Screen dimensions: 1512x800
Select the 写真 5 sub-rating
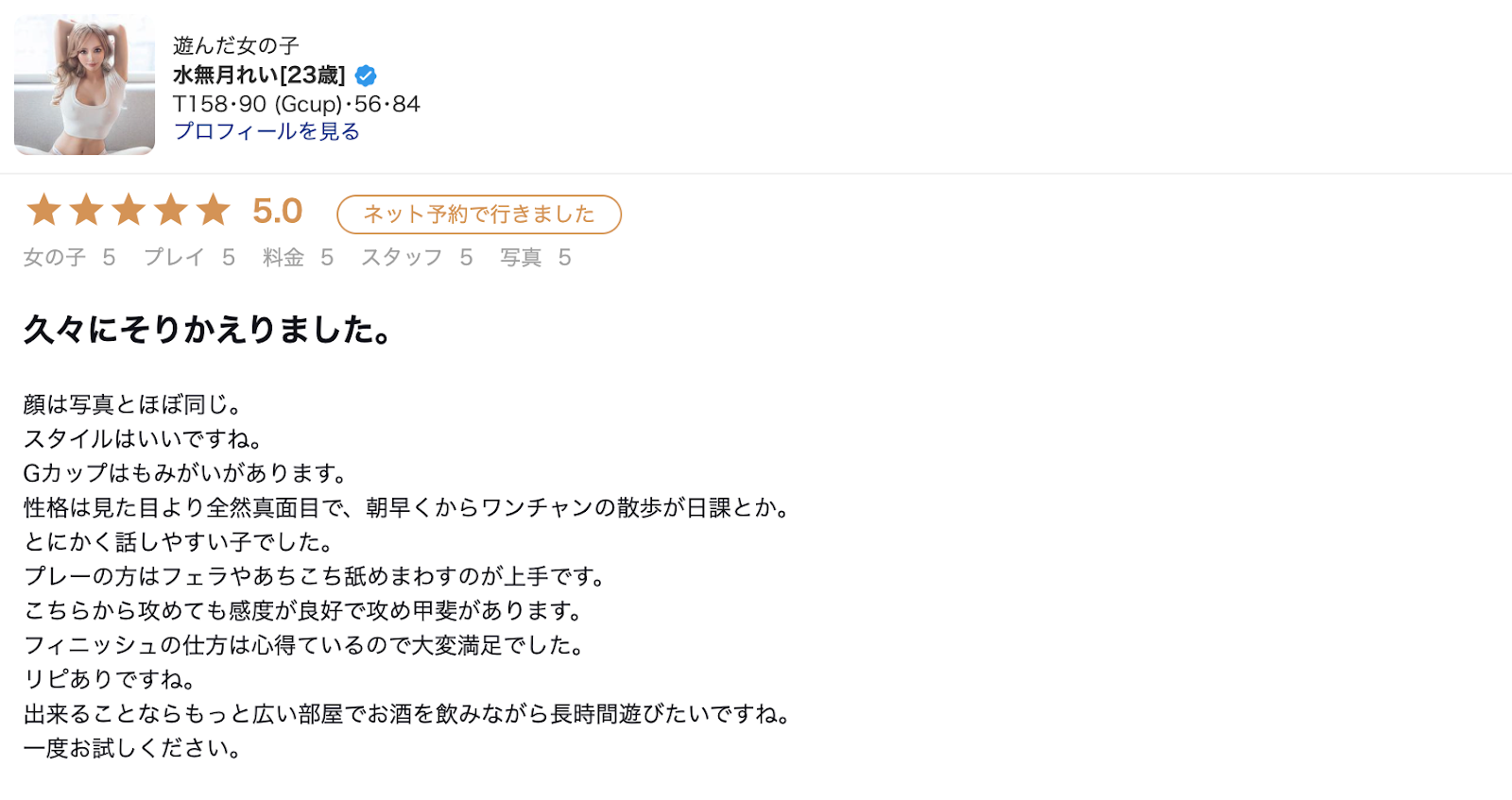(x=536, y=258)
